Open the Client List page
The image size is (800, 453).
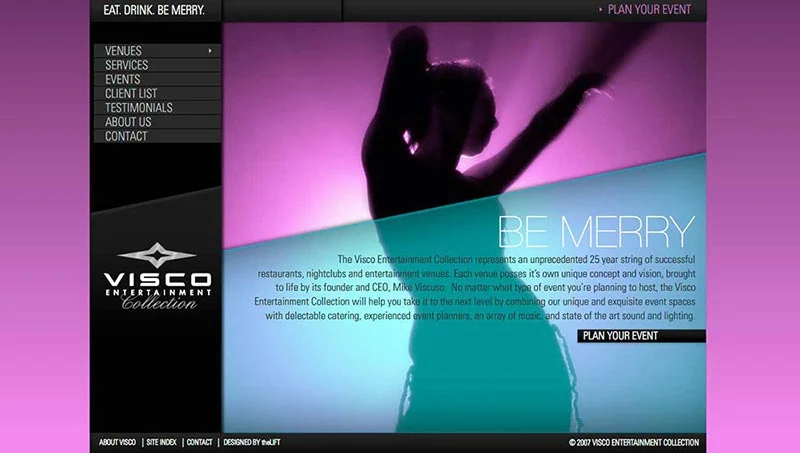pos(157,93)
